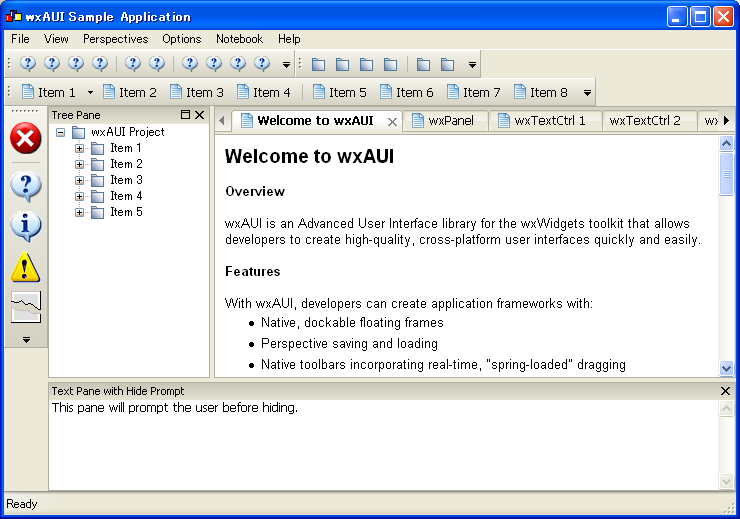Click the large question mark icon in the left vertical toolbar
This screenshot has height=519, width=740.
click(x=25, y=186)
